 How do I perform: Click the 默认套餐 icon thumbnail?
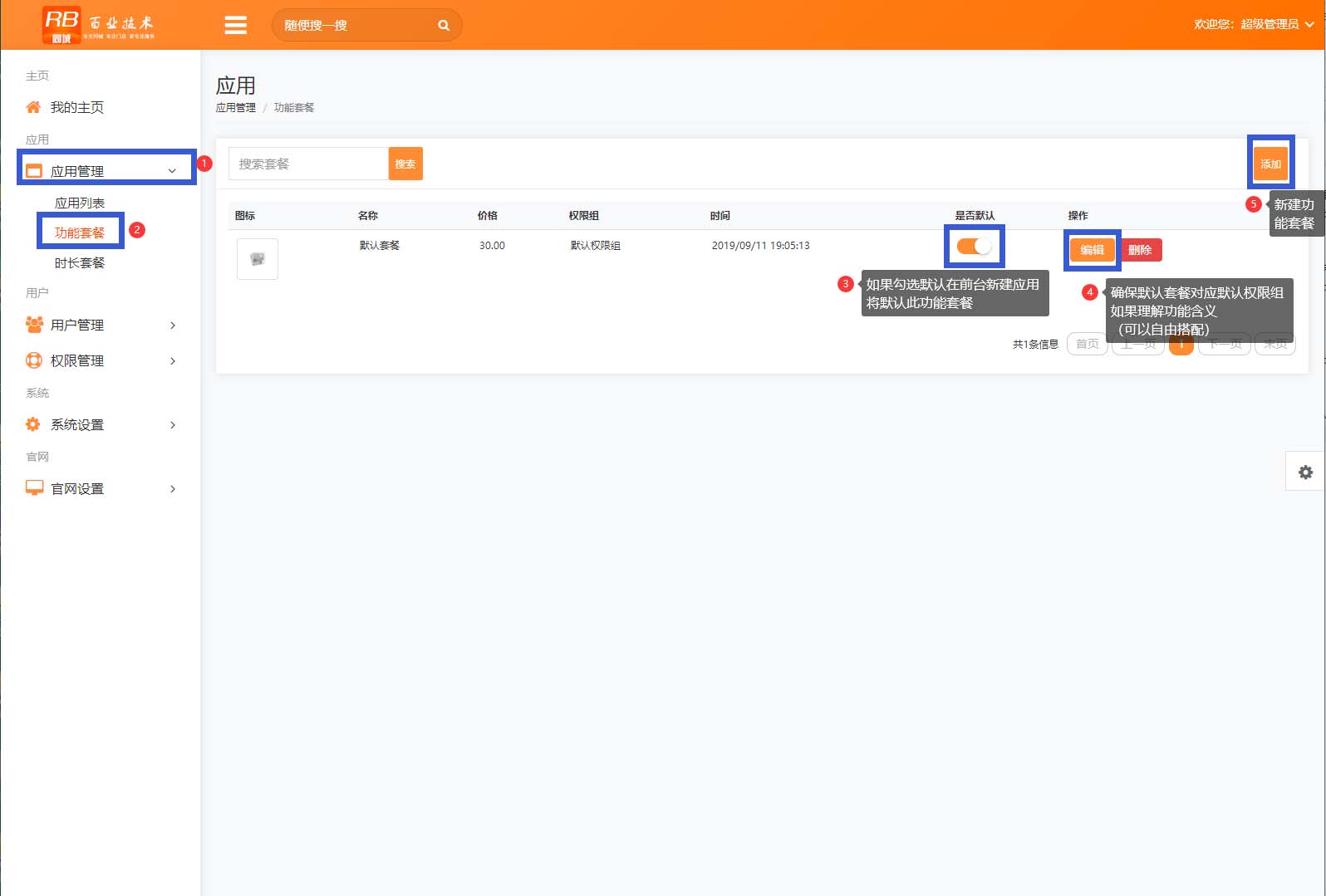point(258,259)
